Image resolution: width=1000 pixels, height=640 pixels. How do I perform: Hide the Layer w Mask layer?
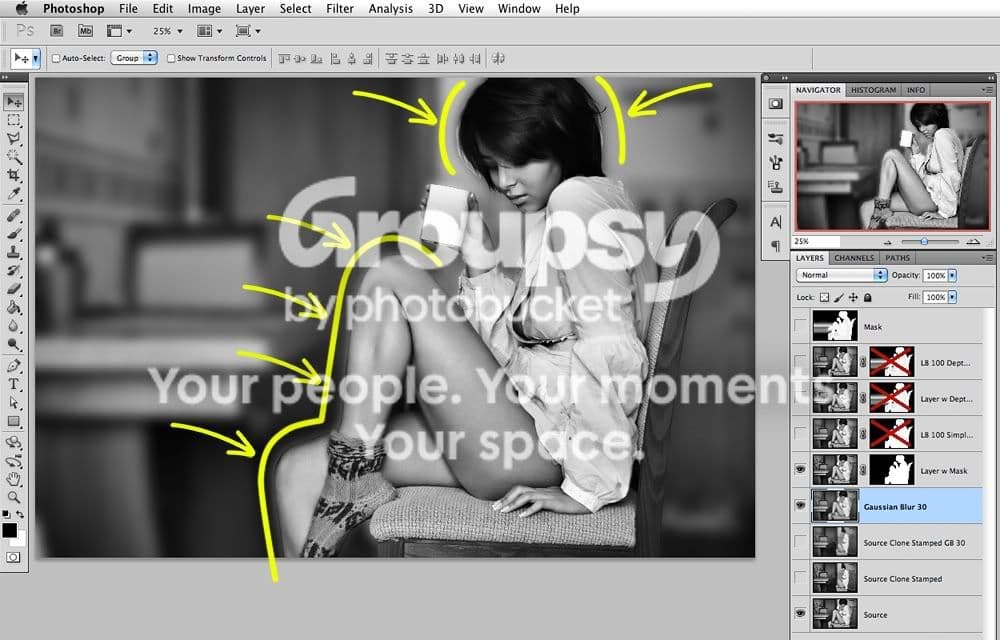(x=800, y=470)
